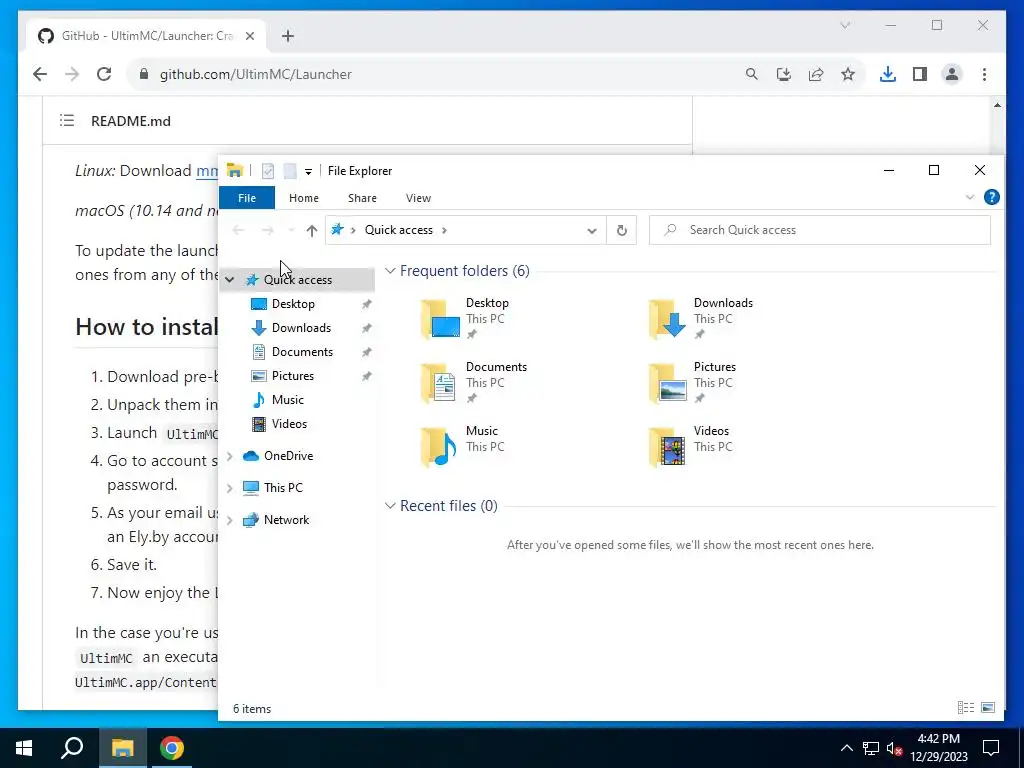Viewport: 1024px width, 768px height.
Task: Open README.md outline list icon
Action: point(67,121)
